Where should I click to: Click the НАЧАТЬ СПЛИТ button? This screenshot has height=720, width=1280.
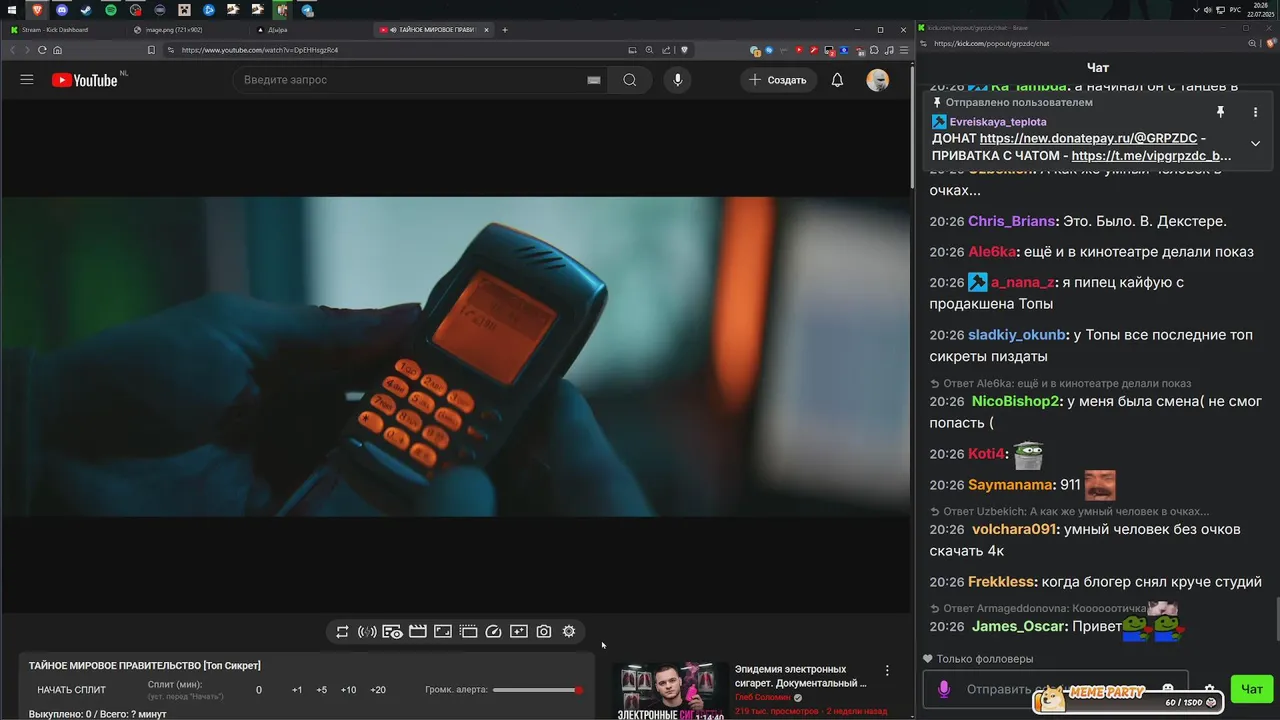72,690
